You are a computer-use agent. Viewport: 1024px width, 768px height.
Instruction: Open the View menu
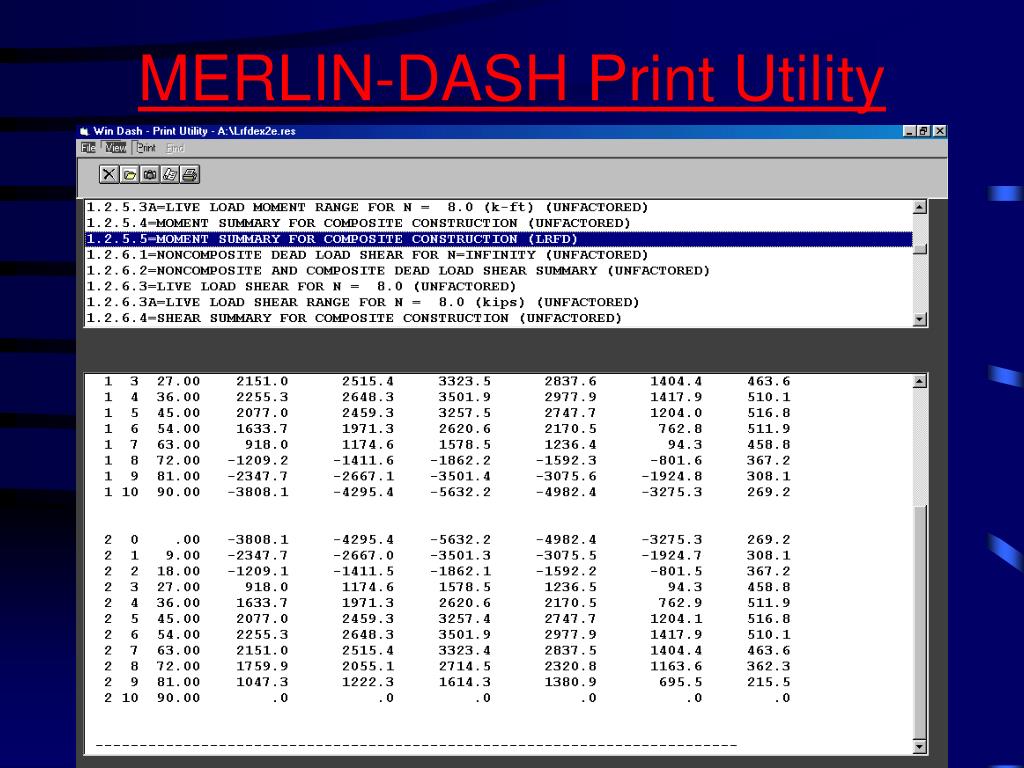116,148
